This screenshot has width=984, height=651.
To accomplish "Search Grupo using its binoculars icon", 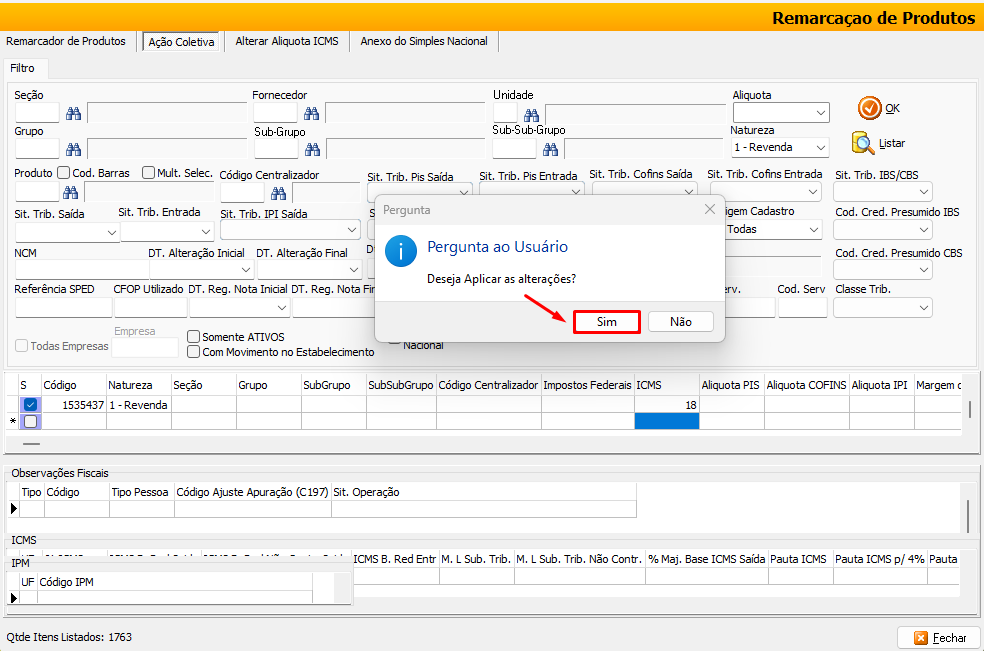I will pyautogui.click(x=73, y=149).
